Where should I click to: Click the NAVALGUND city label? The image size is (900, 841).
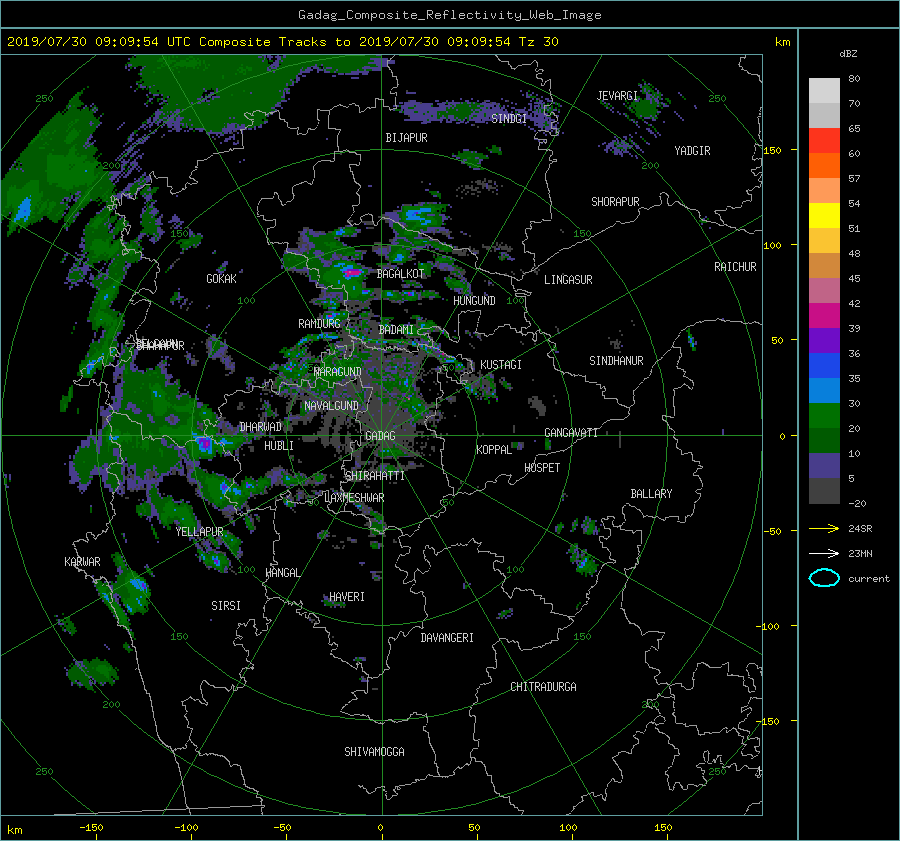332,405
